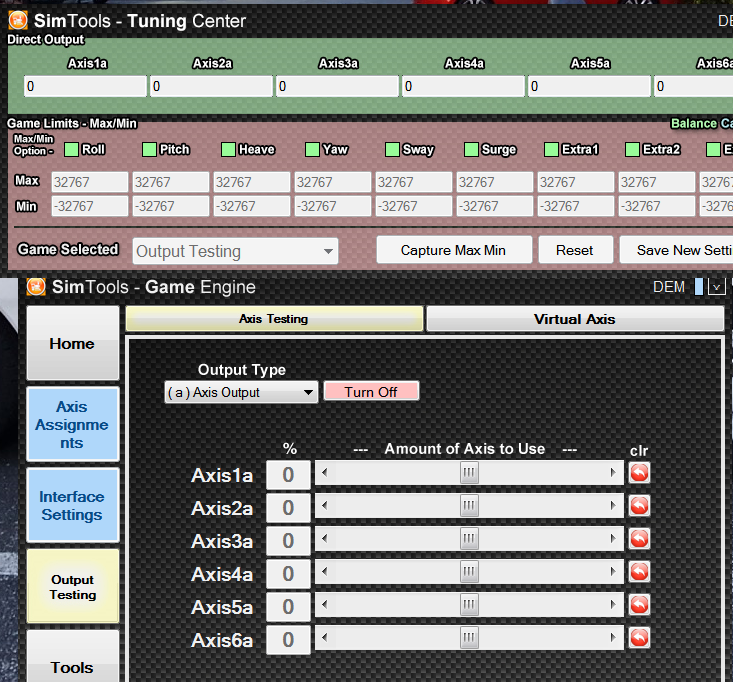Switch to the Virtual Axis tab
This screenshot has width=733, height=693.
575,319
